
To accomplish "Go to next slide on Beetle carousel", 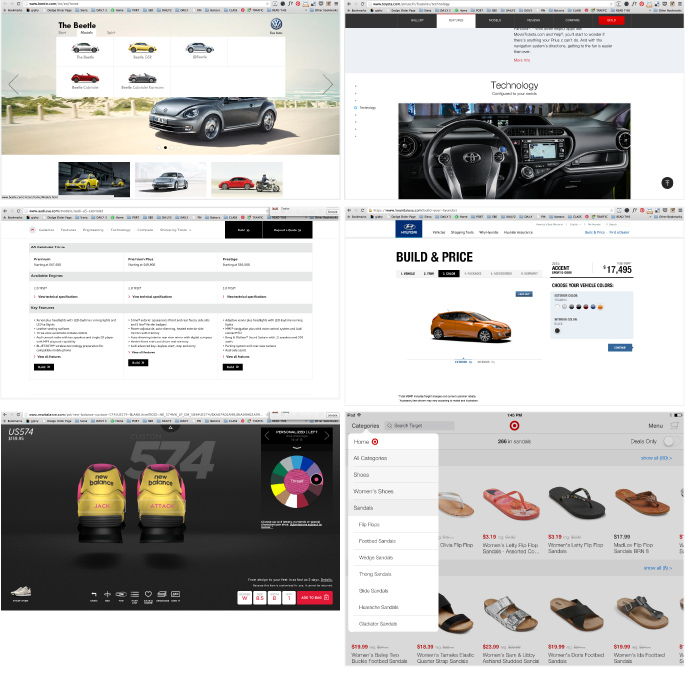I will tap(328, 84).
